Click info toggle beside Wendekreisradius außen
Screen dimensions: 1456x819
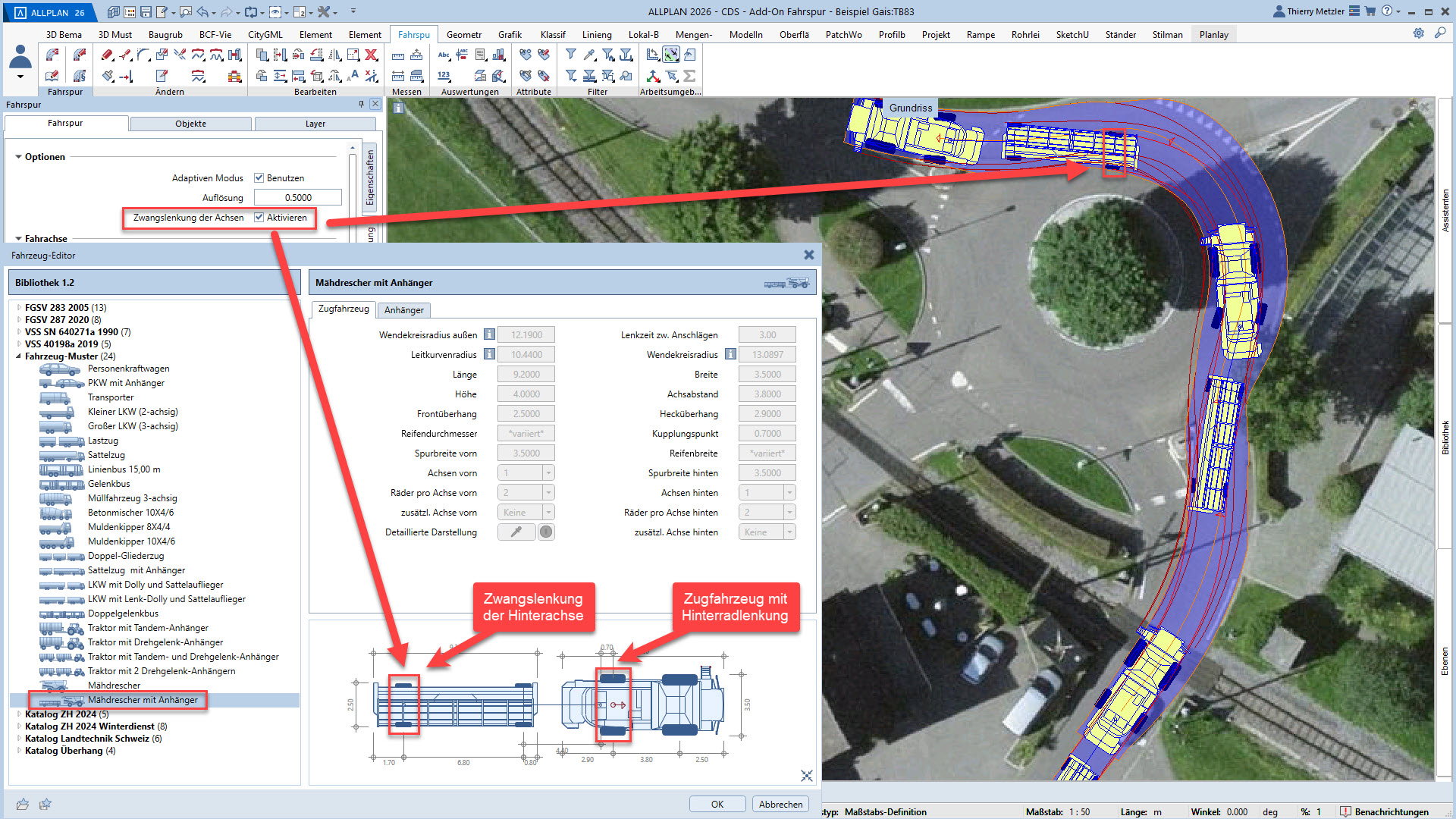point(490,334)
